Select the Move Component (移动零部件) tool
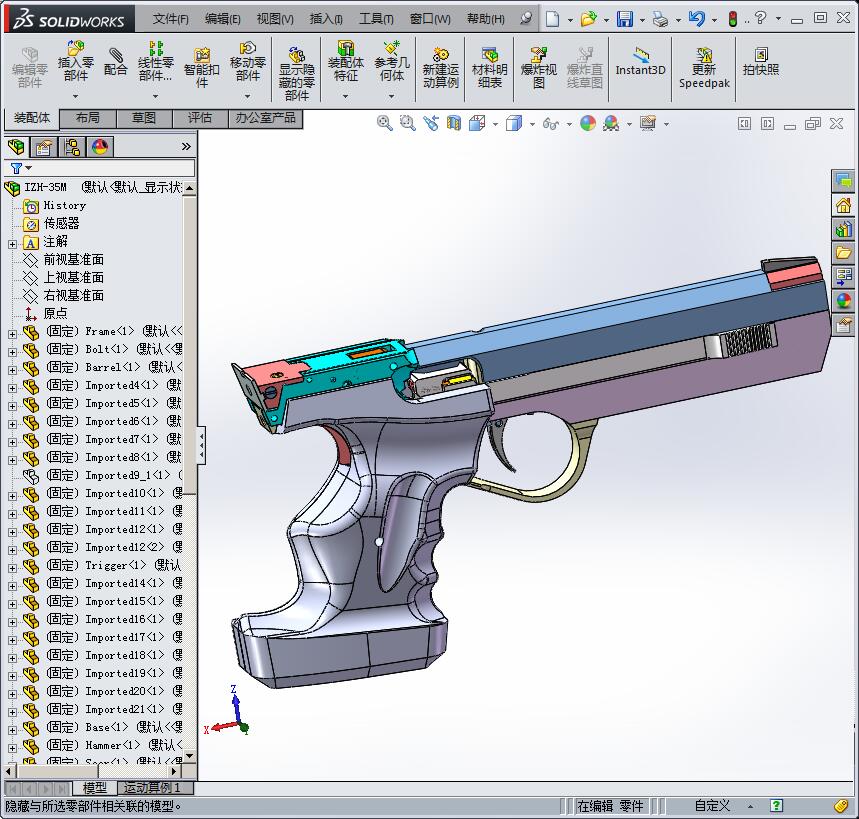 coord(248,61)
